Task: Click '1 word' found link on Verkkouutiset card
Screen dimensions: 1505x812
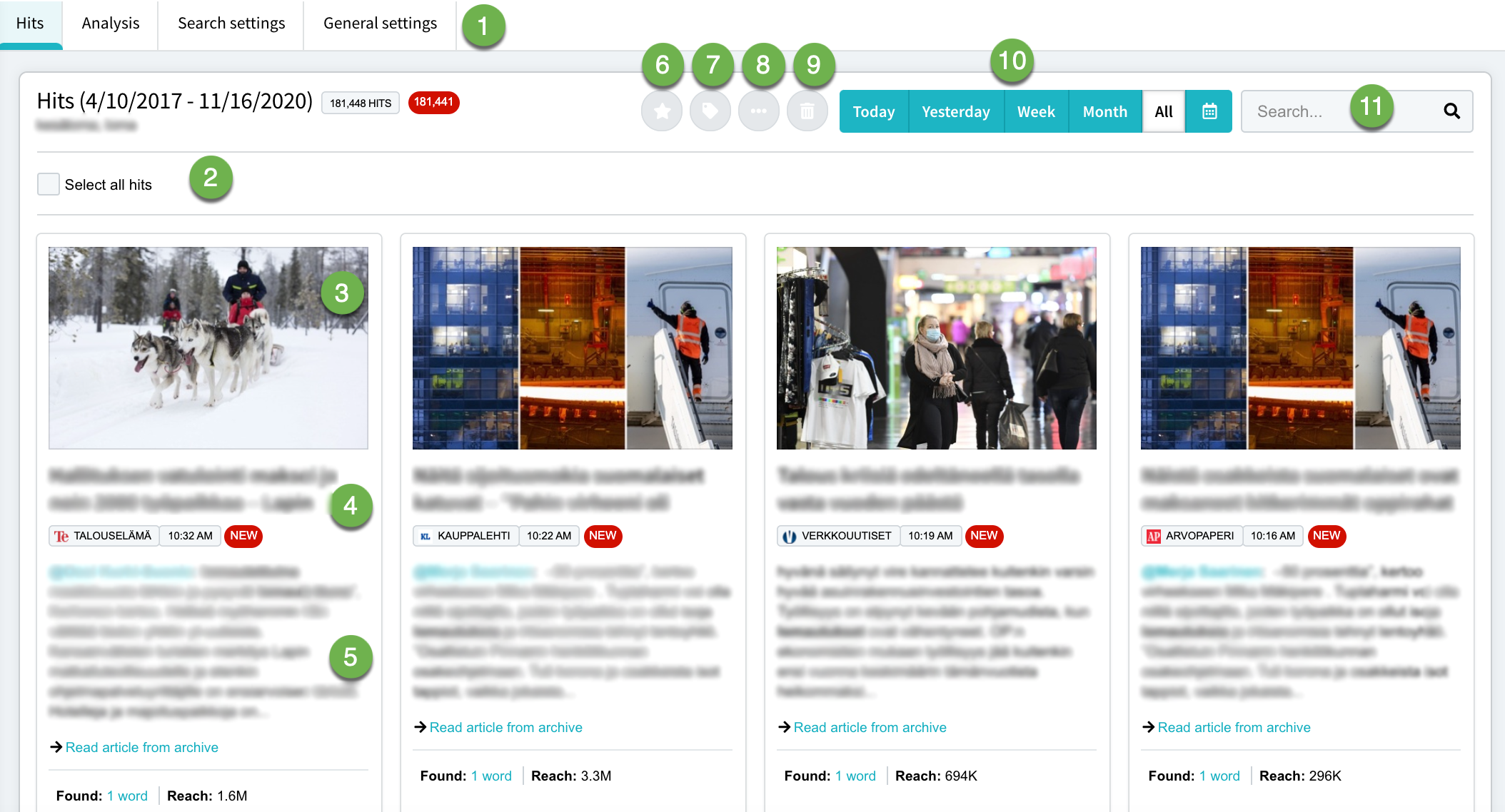Action: [x=855, y=776]
